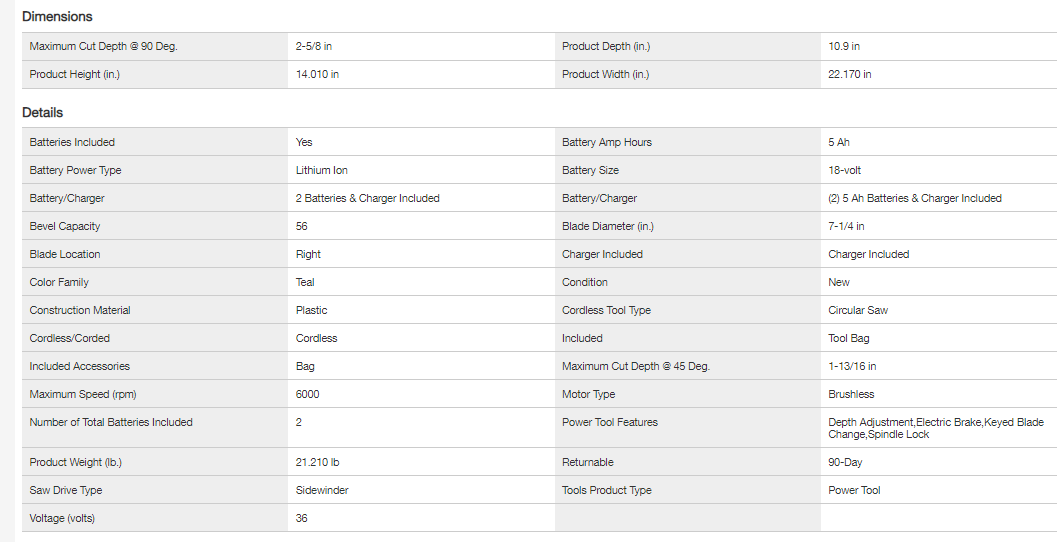Click the 90-Day returnable value
1057x542 pixels.
pyautogui.click(x=845, y=462)
